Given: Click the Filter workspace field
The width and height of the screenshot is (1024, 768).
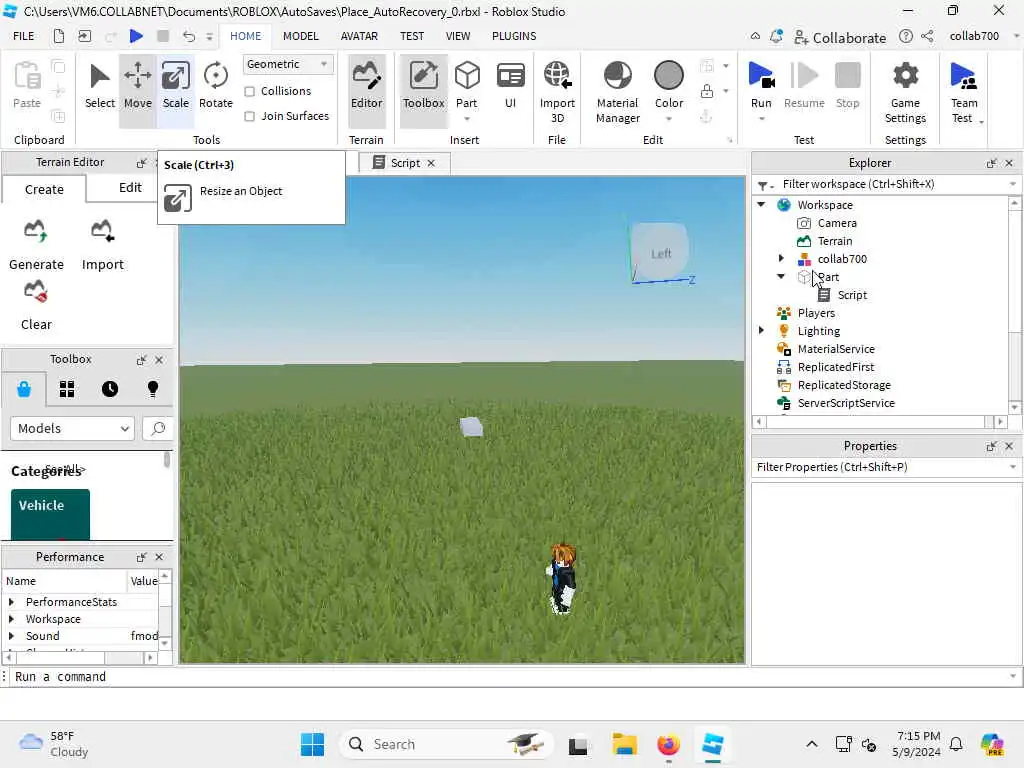Looking at the screenshot, I should click(x=886, y=184).
